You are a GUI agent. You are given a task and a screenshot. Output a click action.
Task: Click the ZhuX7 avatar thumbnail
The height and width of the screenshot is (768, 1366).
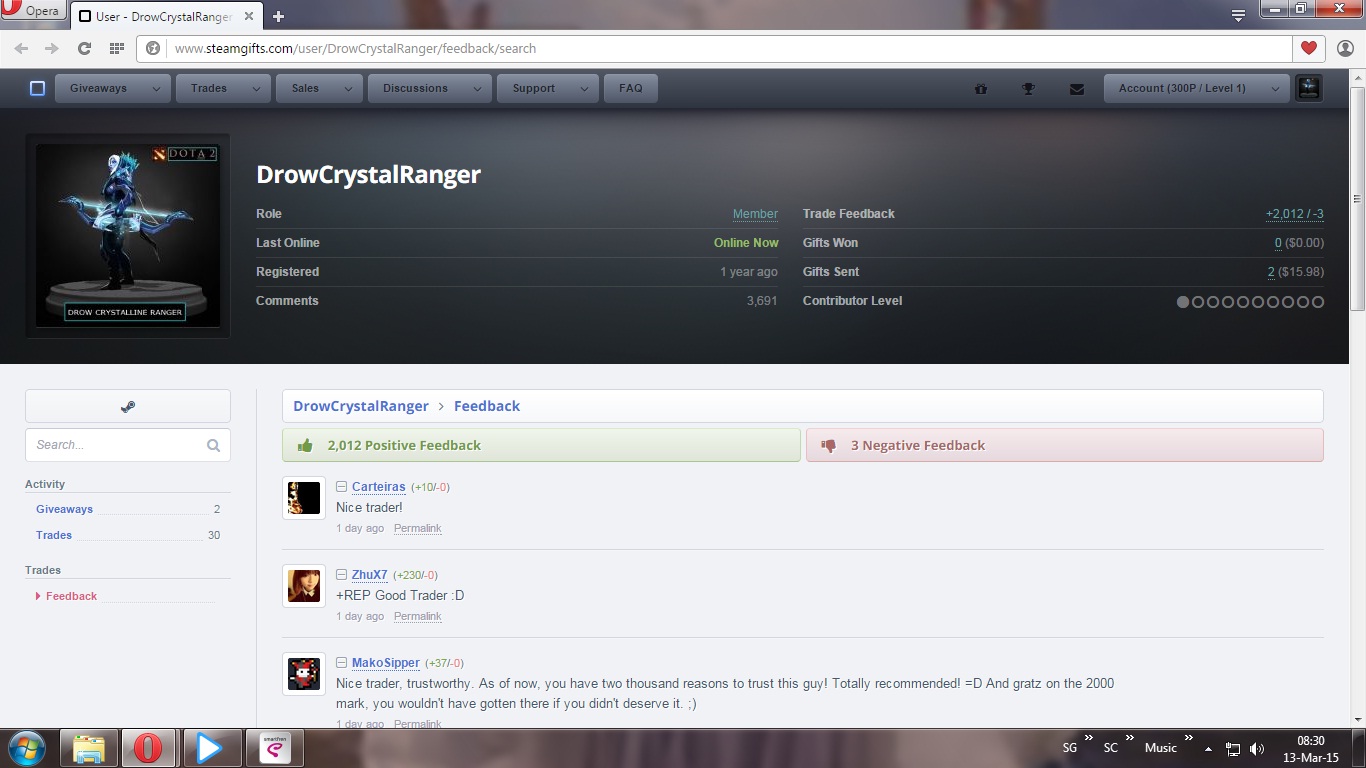(304, 586)
